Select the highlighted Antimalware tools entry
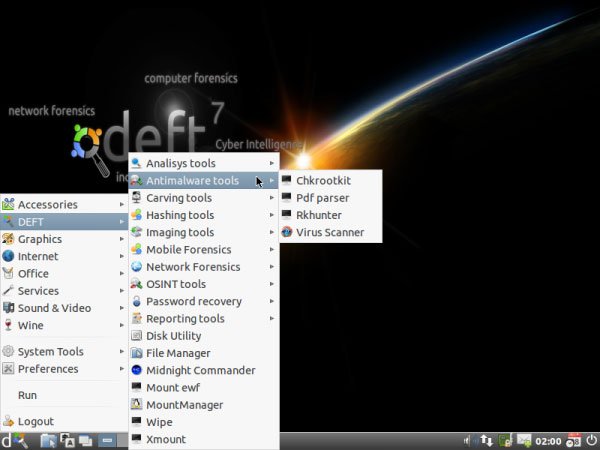 tap(204, 181)
